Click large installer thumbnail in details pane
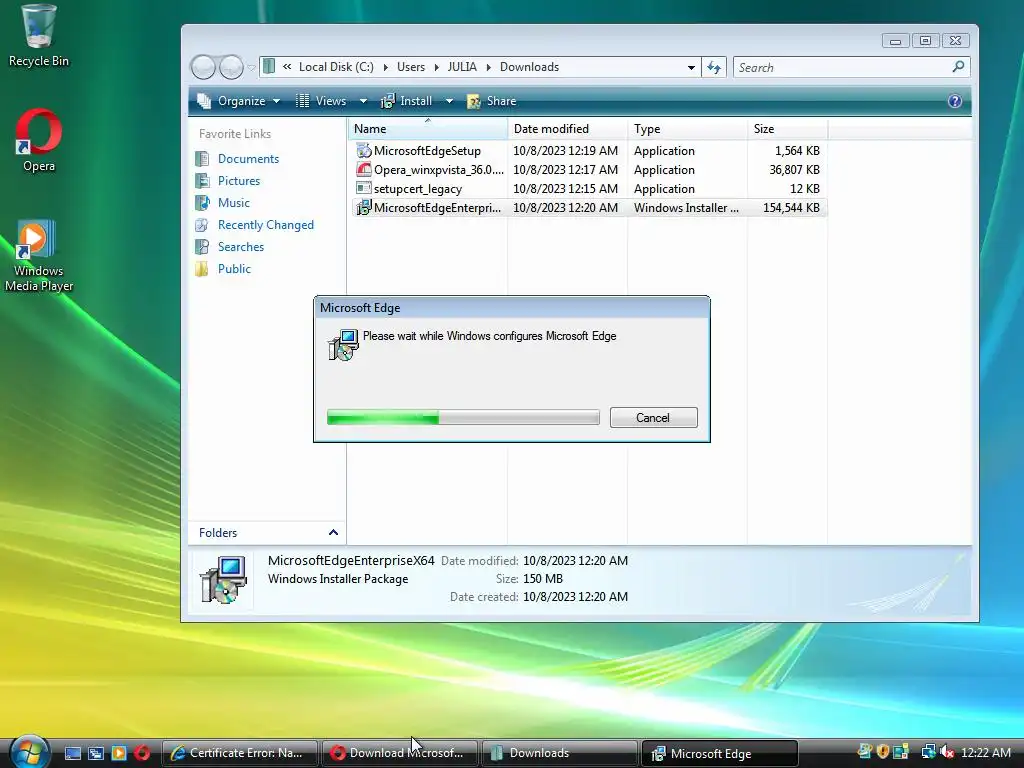Image resolution: width=1024 pixels, height=768 pixels. pos(223,579)
